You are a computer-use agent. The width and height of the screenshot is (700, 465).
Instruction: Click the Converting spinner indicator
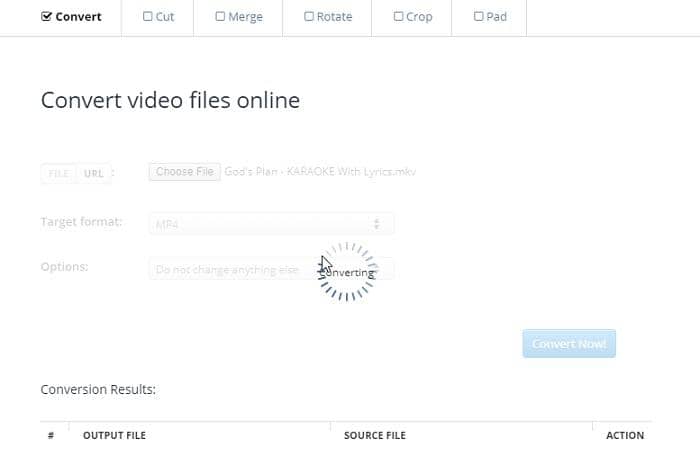(346, 271)
